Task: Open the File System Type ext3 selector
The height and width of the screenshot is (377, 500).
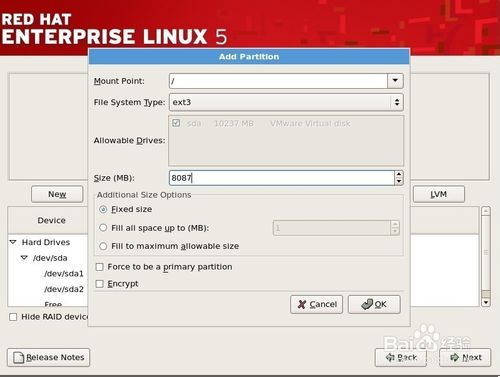Action: click(286, 102)
